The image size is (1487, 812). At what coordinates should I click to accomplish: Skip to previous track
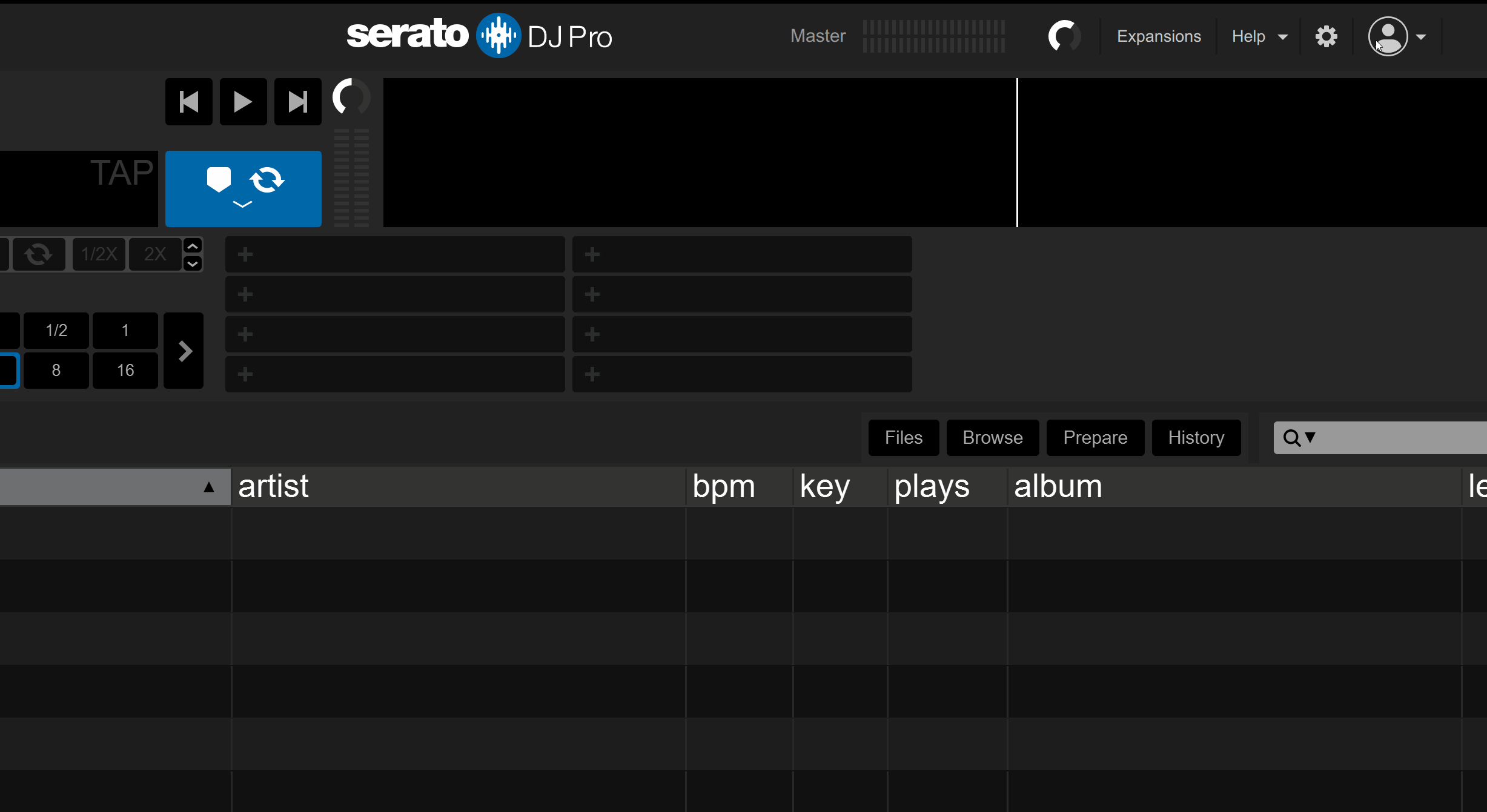[x=189, y=102]
